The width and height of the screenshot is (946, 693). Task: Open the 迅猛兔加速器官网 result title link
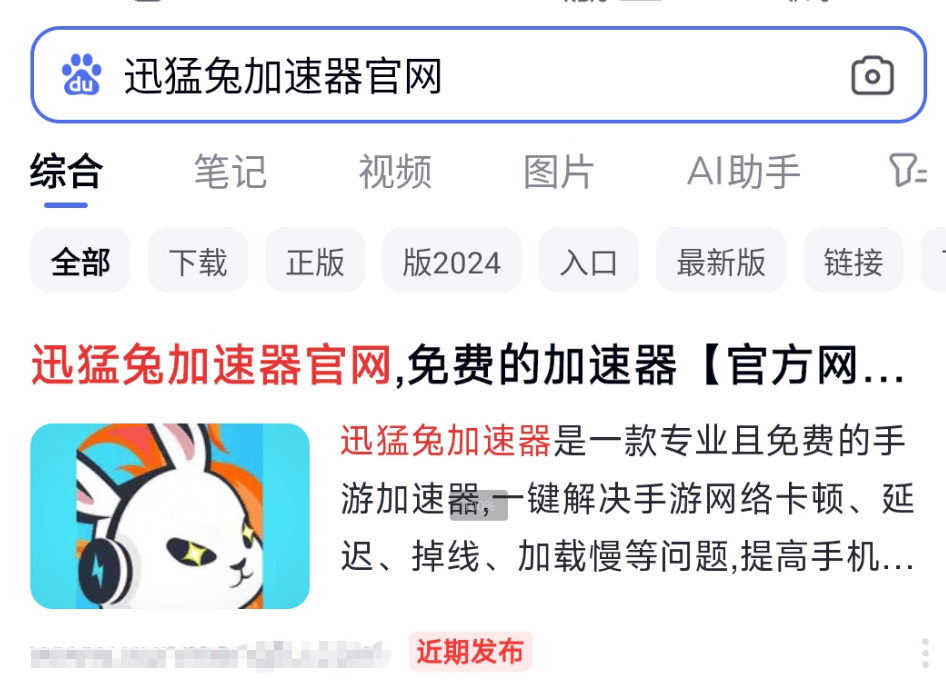coord(468,364)
